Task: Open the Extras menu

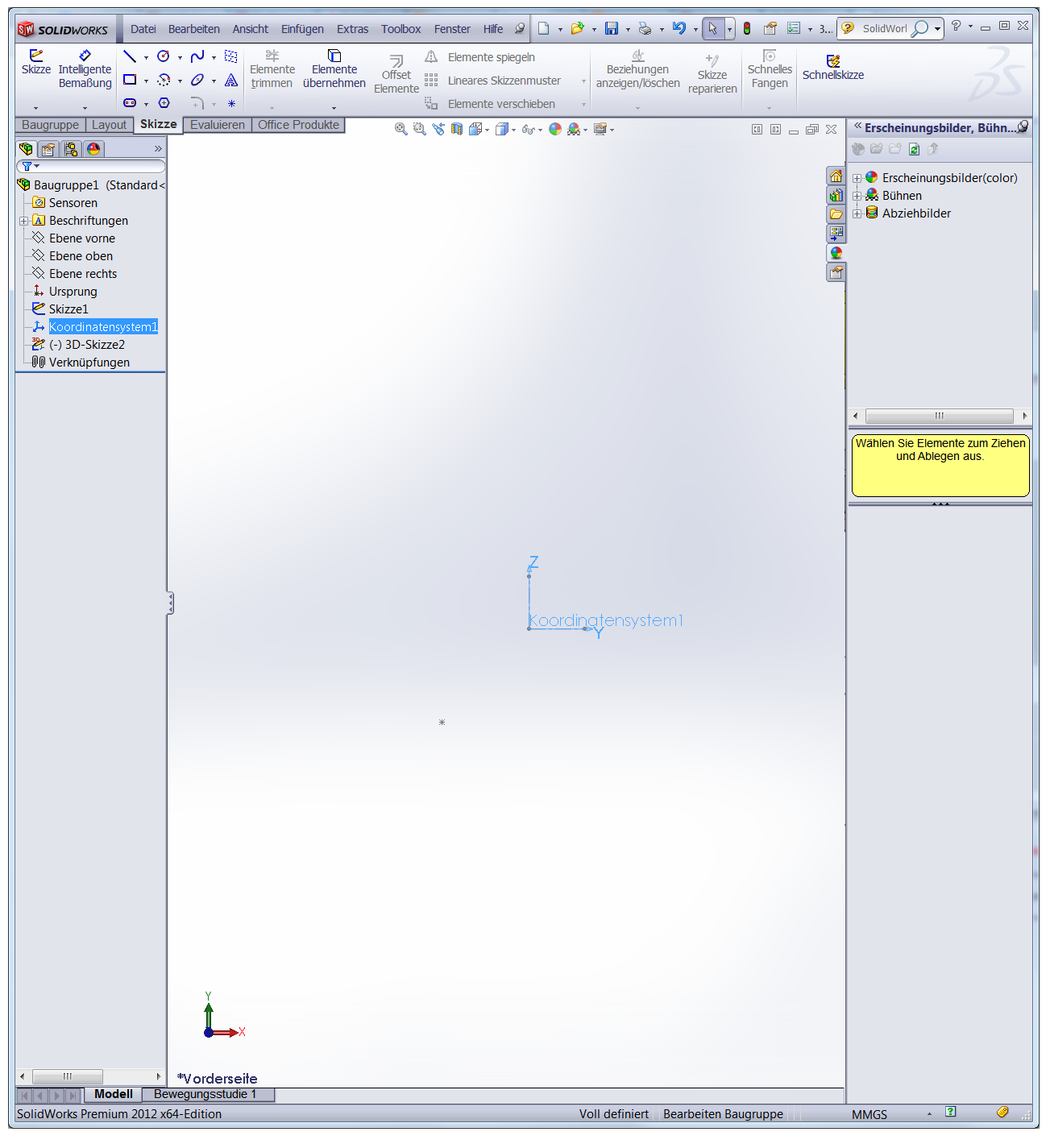Action: click(x=352, y=29)
